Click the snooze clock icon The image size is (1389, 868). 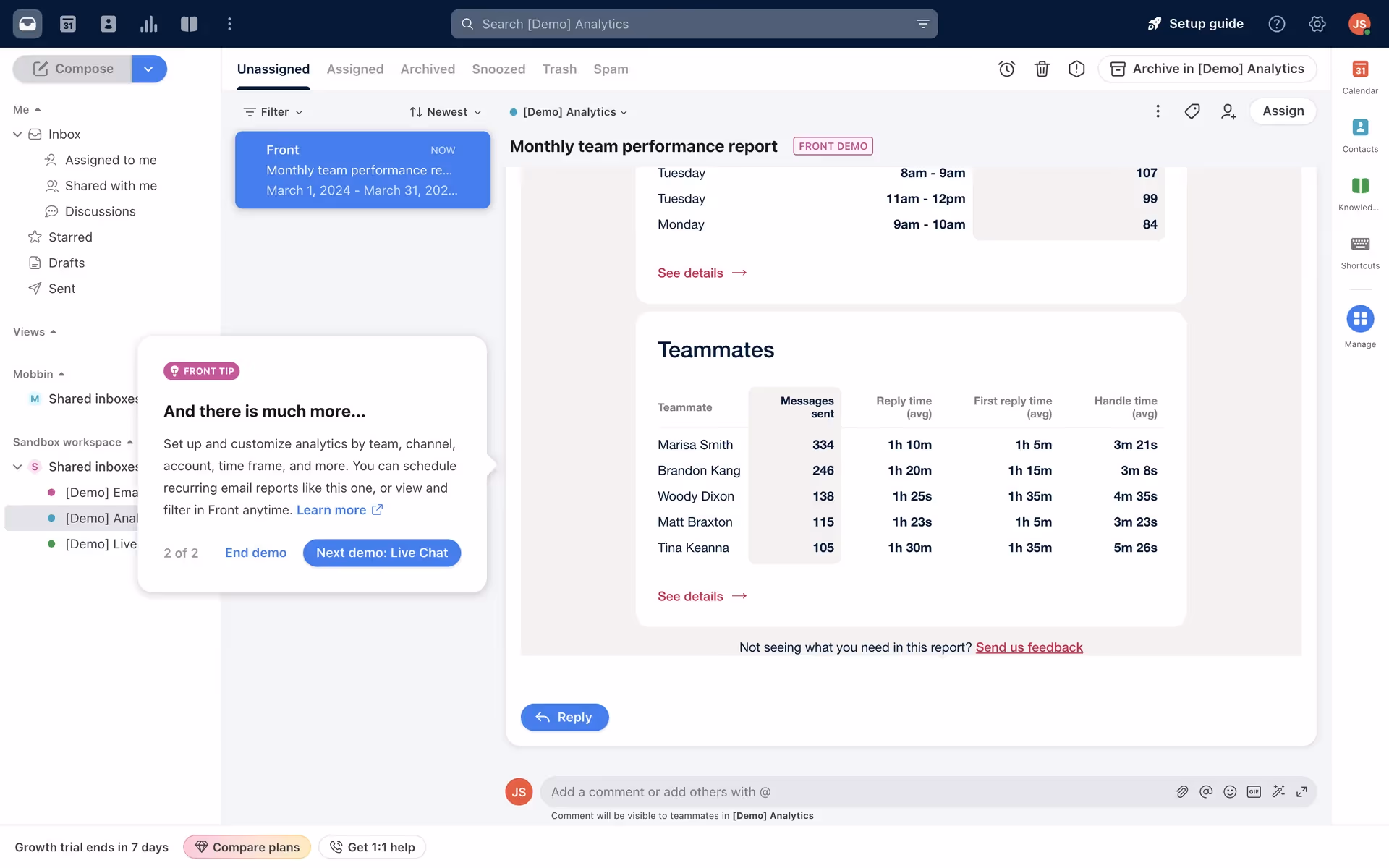1006,69
